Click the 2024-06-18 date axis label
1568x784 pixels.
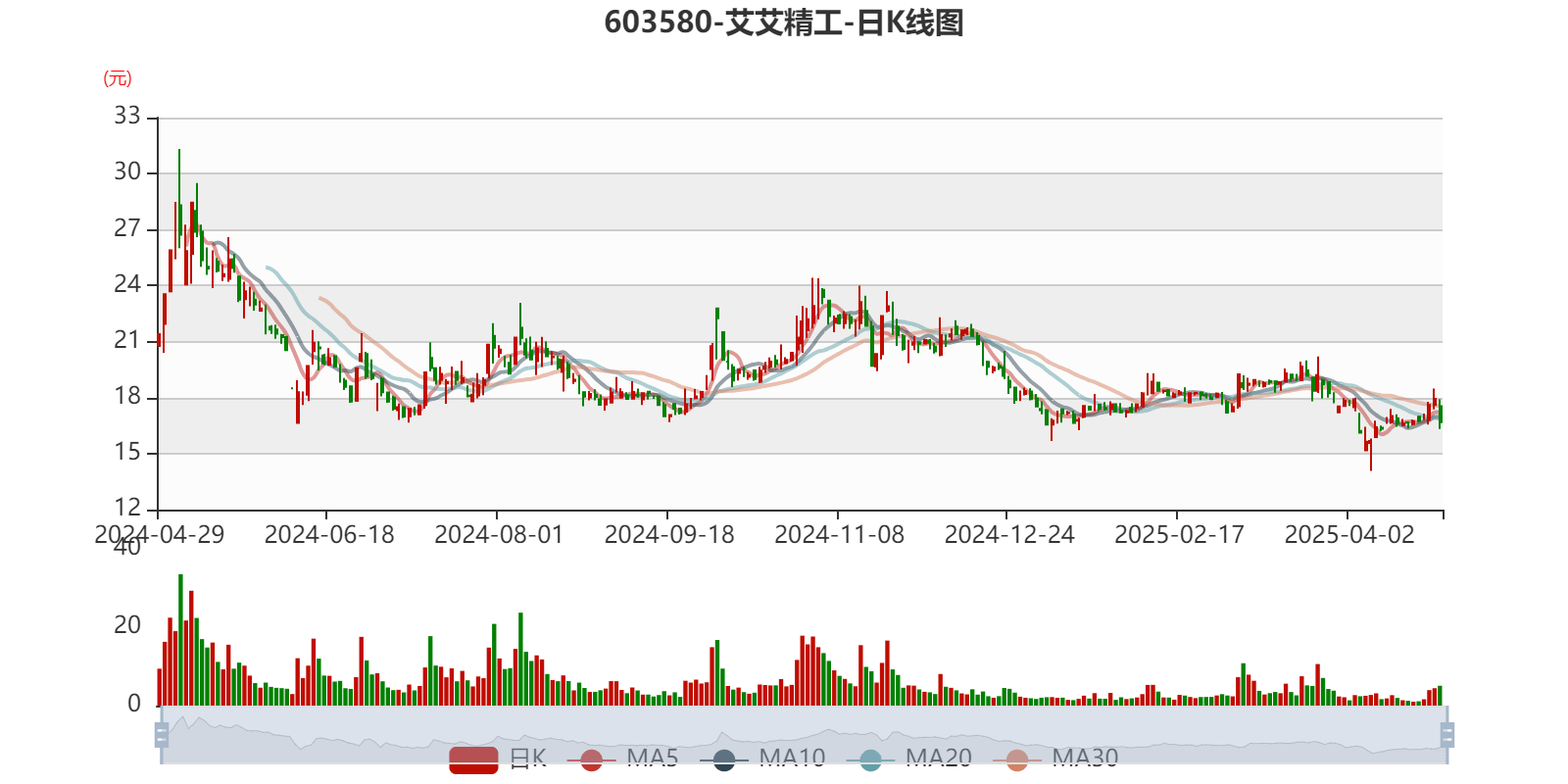click(x=329, y=534)
